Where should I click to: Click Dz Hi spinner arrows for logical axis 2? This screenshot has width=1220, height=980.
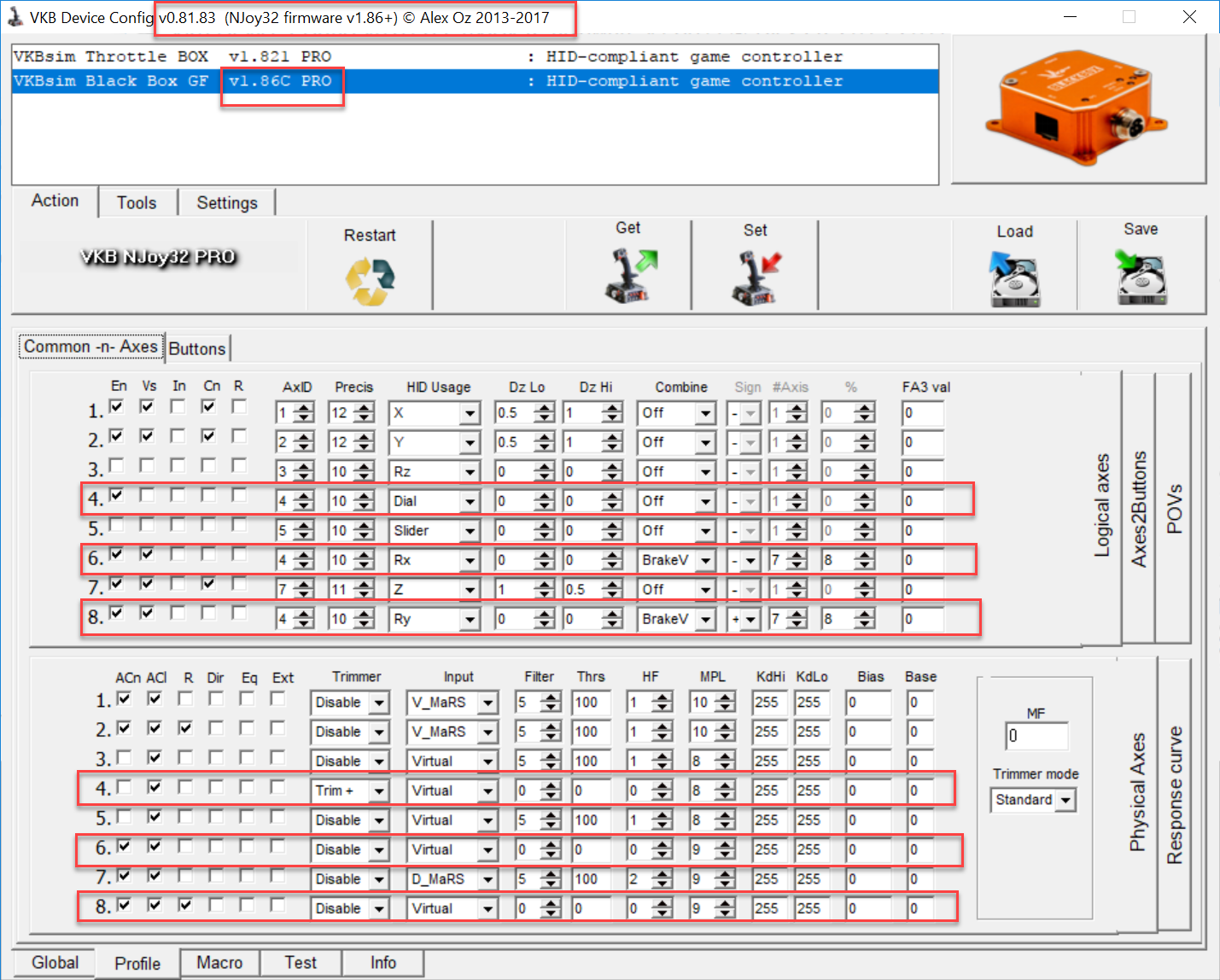(611, 443)
